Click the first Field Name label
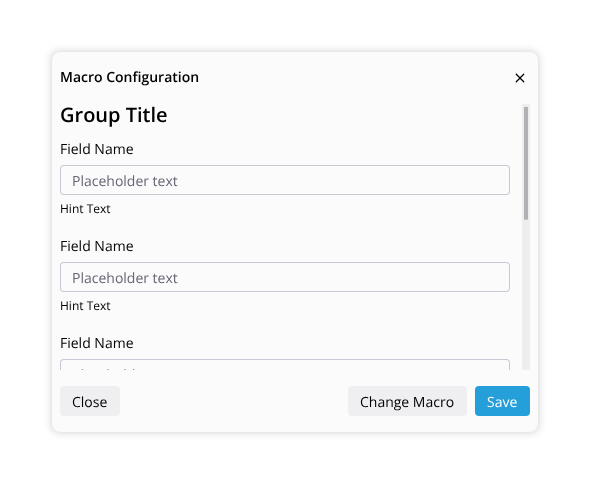 click(x=97, y=149)
